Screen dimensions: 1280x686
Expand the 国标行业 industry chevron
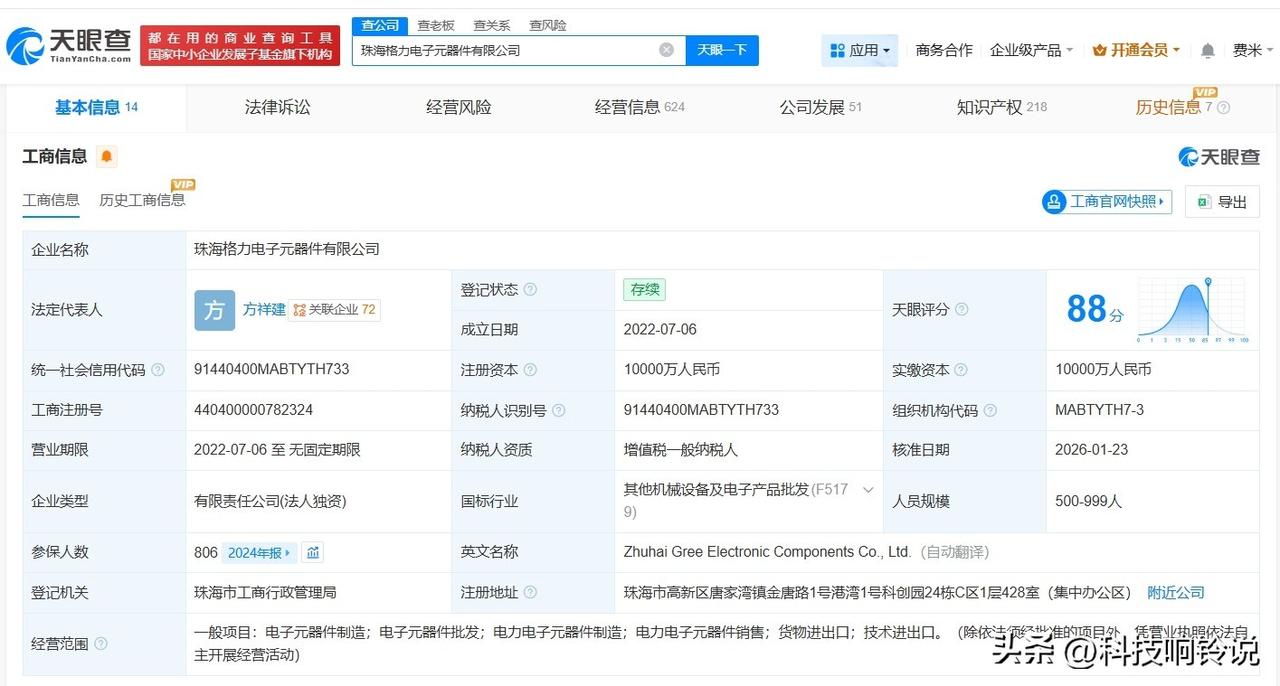(x=868, y=490)
